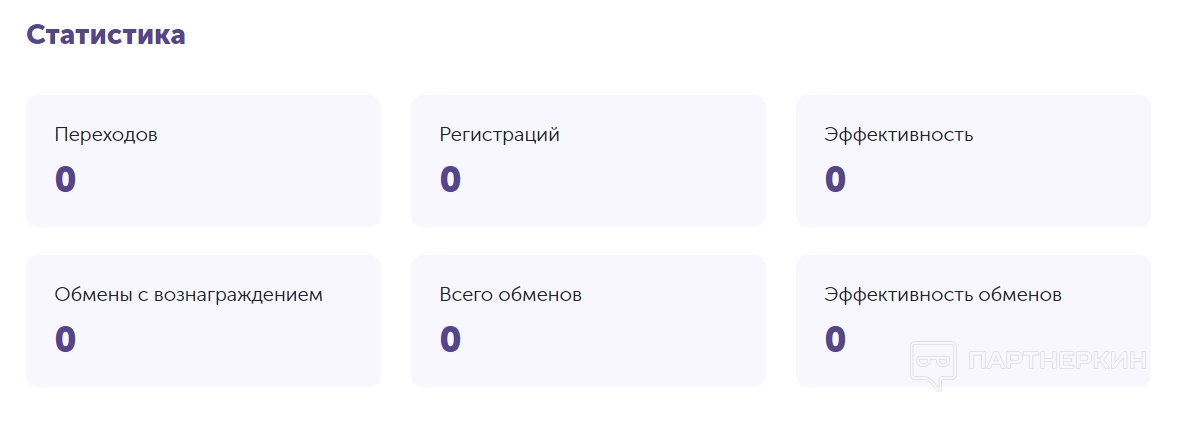
Task: Click the Эффективность обменов label
Action: (x=943, y=295)
